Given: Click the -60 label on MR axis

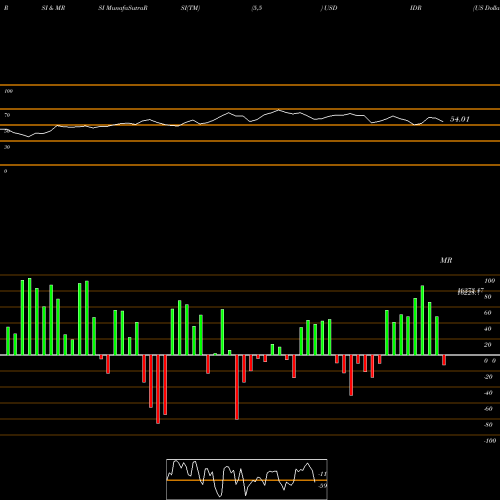Looking at the screenshot, I should 488,409.
